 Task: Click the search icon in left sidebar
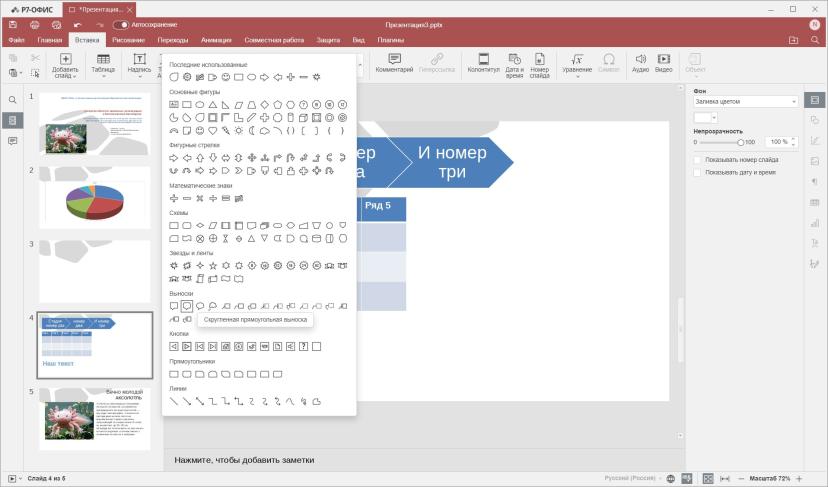(13, 100)
